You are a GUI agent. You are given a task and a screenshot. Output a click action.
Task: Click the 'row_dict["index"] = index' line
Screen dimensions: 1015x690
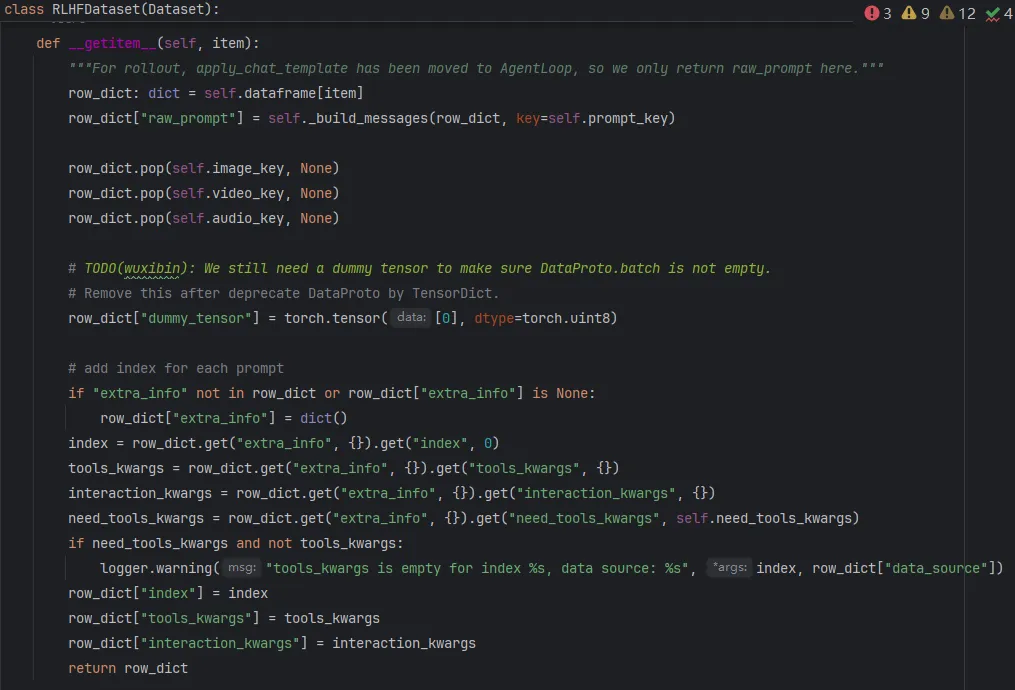[x=168, y=593]
